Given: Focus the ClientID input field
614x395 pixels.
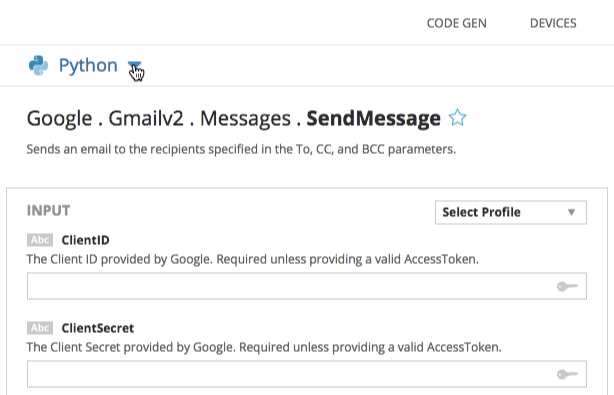Looking at the screenshot, I should pyautogui.click(x=307, y=286).
